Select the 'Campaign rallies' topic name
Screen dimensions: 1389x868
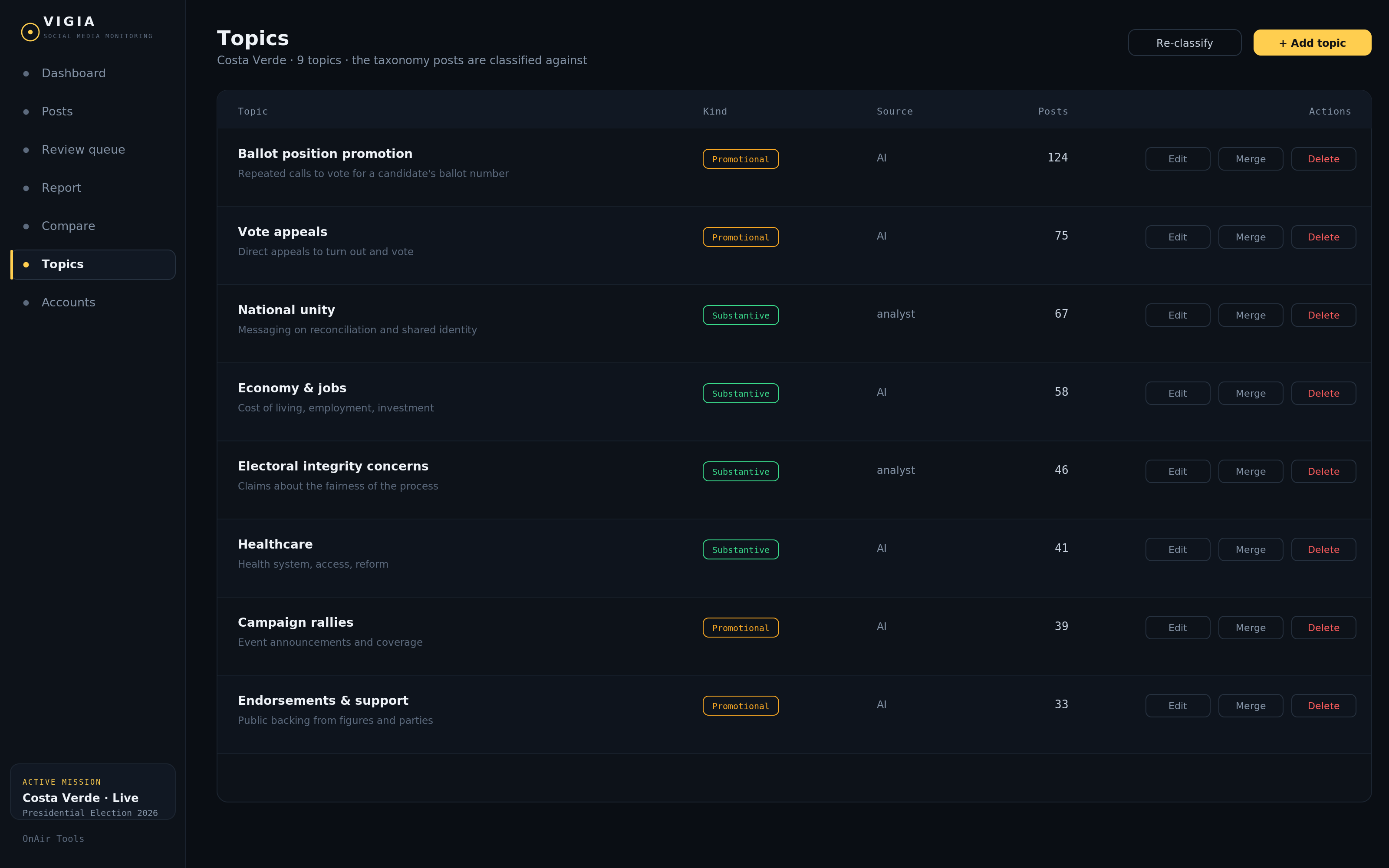click(x=296, y=622)
